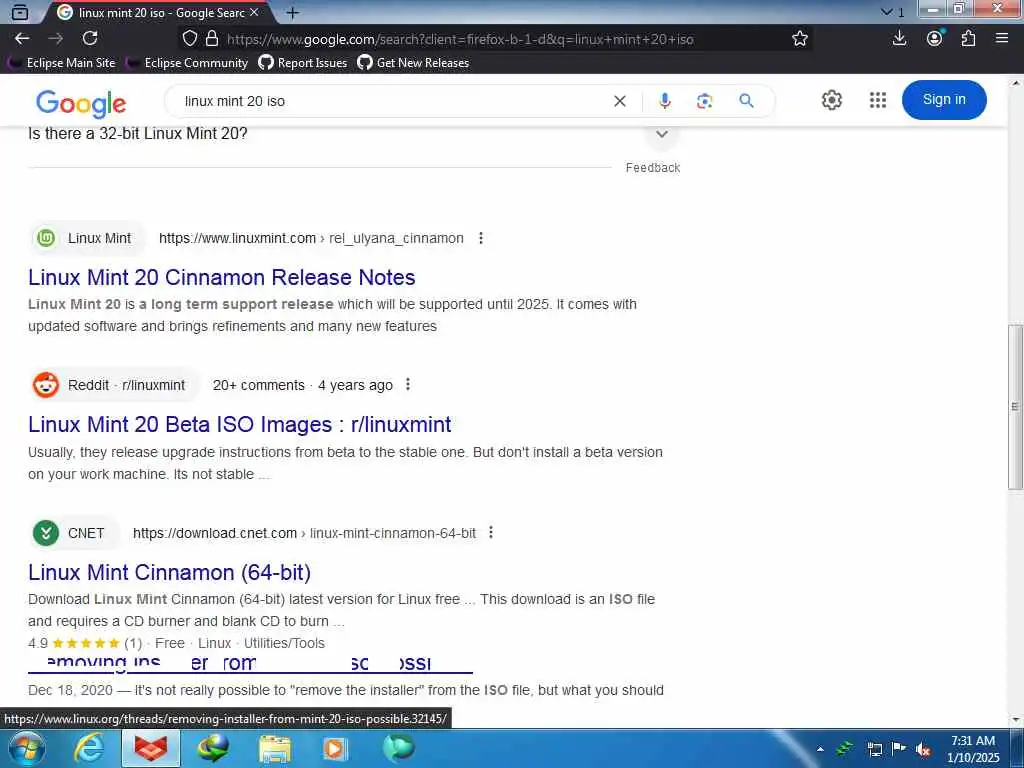Click into the Google search box

click(x=392, y=101)
